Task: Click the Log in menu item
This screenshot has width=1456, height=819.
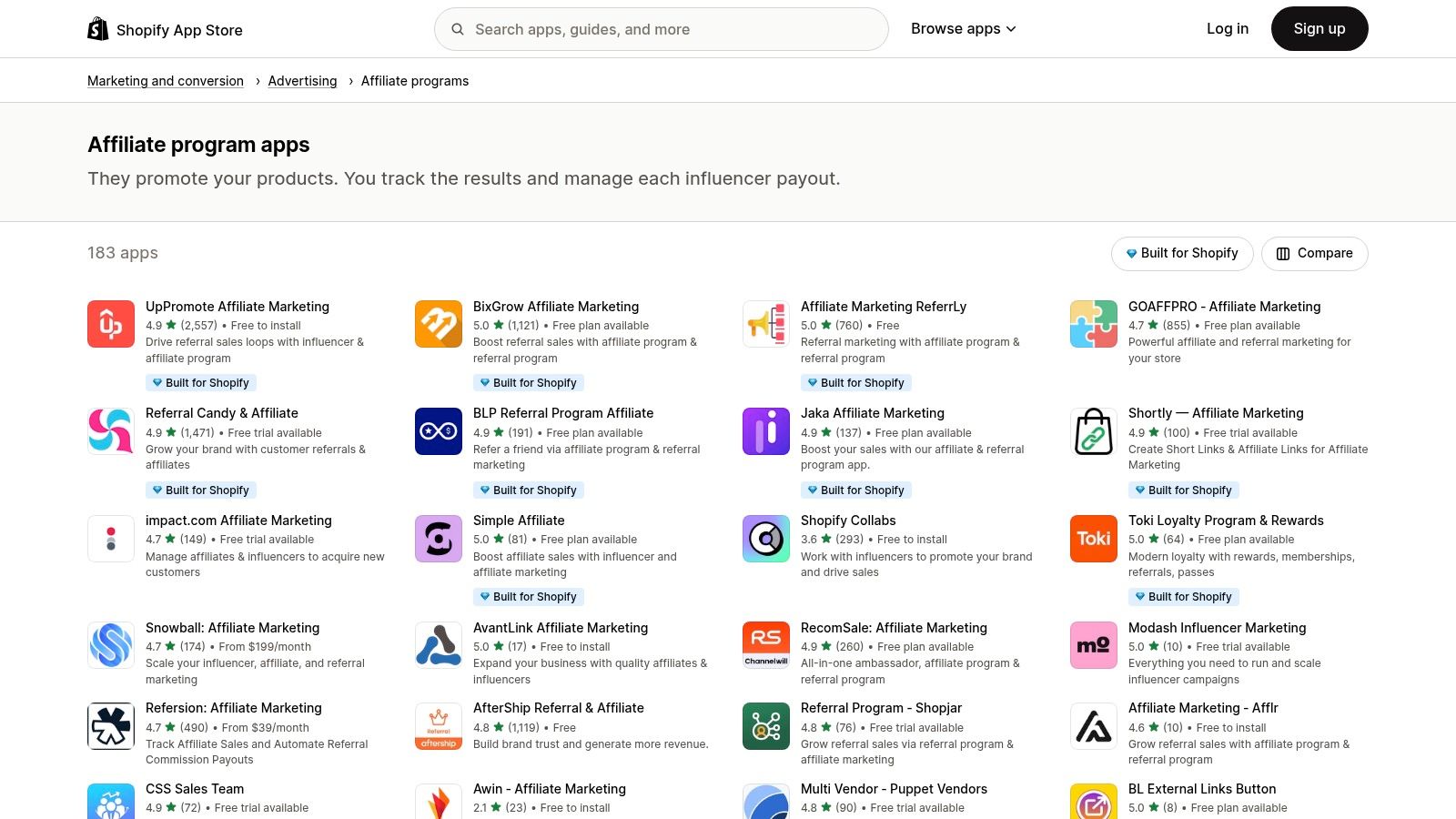Action: tap(1227, 28)
